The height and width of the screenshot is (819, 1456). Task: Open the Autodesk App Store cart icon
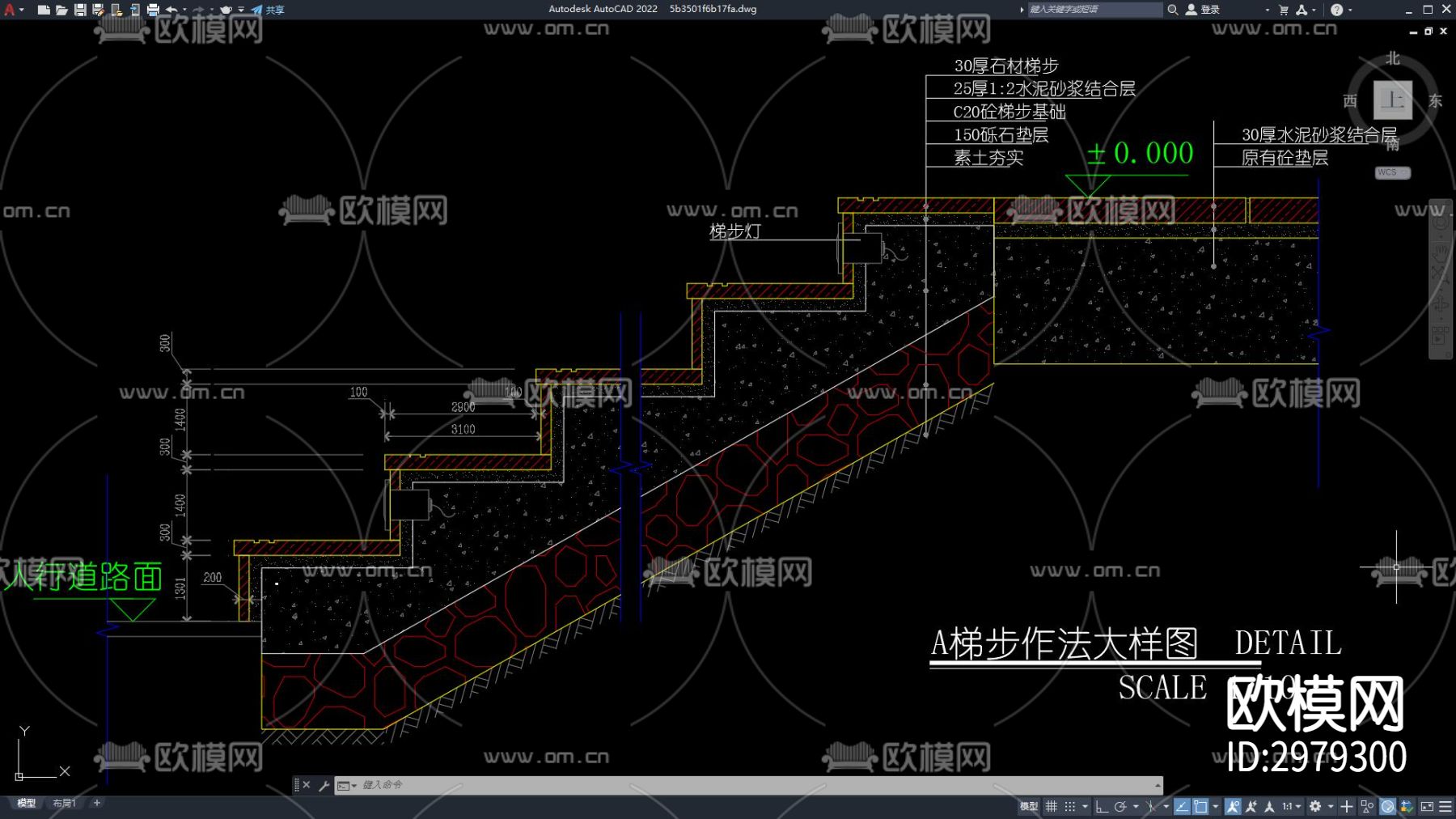(x=1284, y=10)
